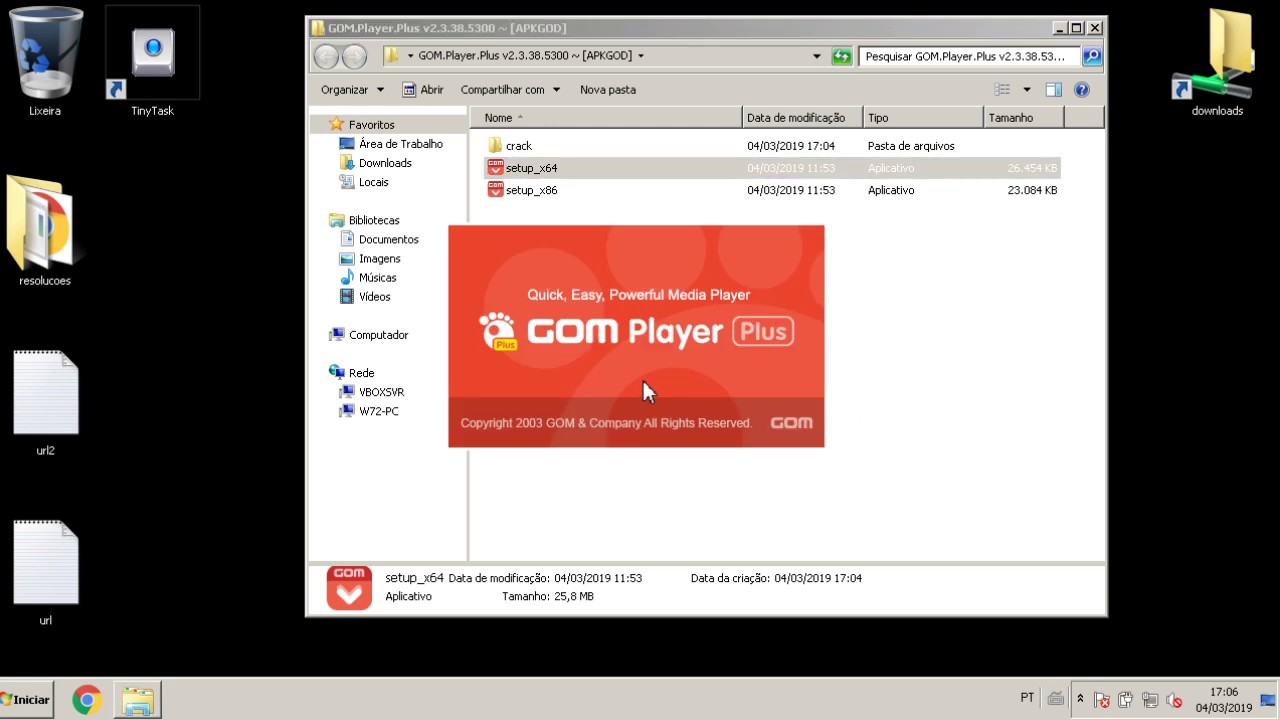Click the Explorer back arrow button

326,56
